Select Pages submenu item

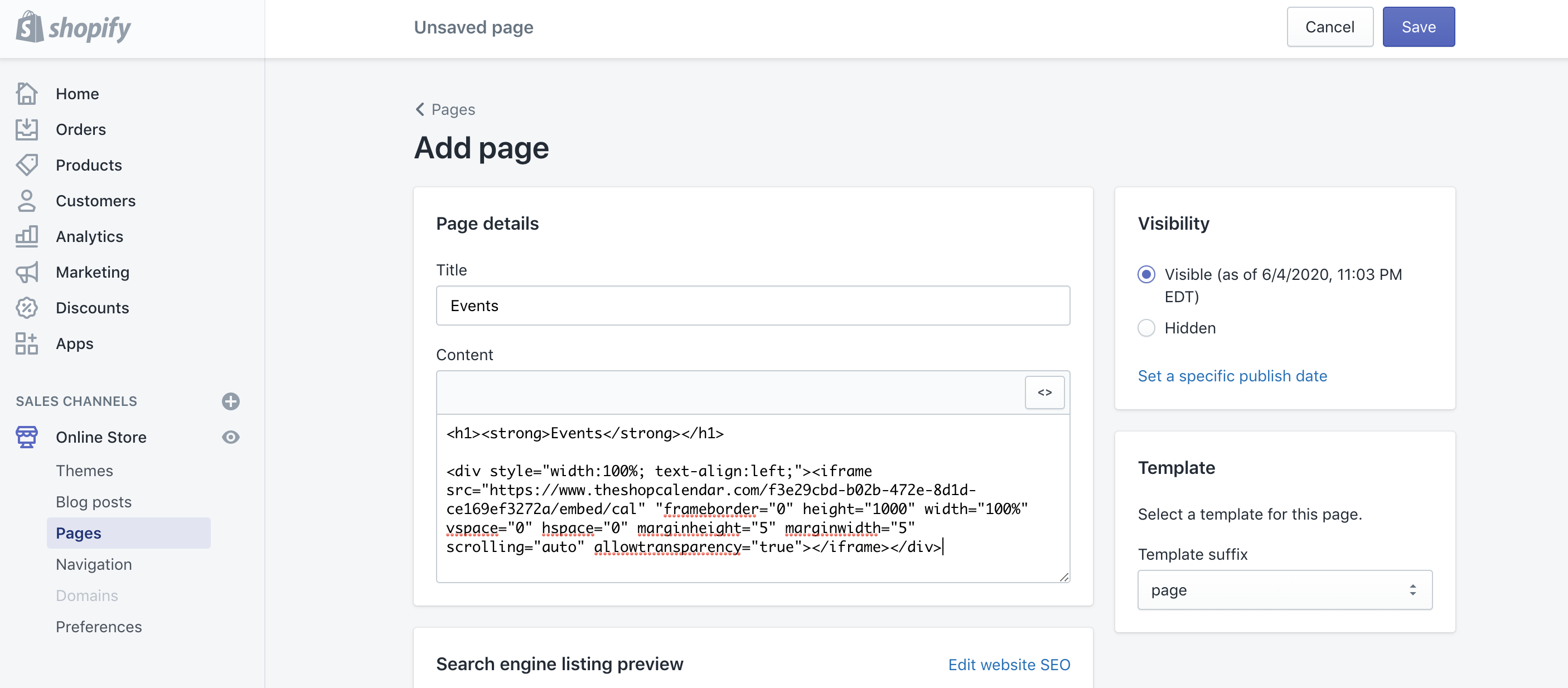(128, 533)
